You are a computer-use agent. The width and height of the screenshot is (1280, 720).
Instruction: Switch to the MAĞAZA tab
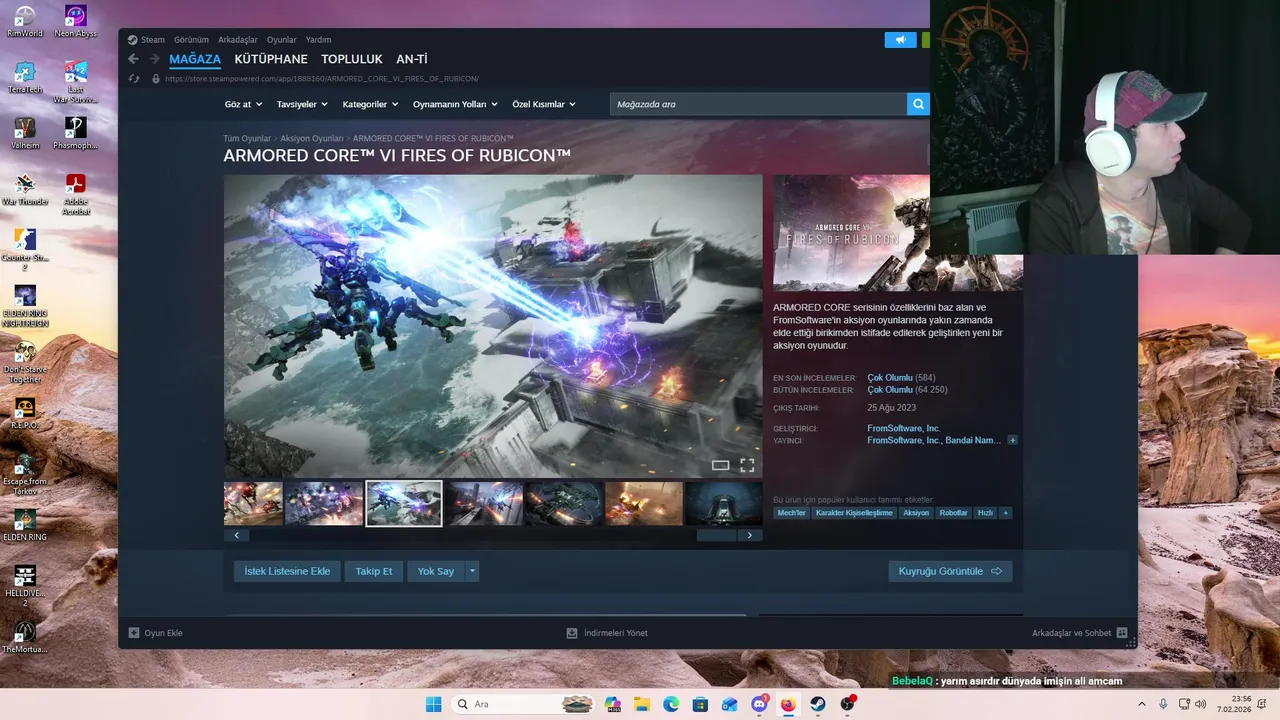[x=195, y=59]
